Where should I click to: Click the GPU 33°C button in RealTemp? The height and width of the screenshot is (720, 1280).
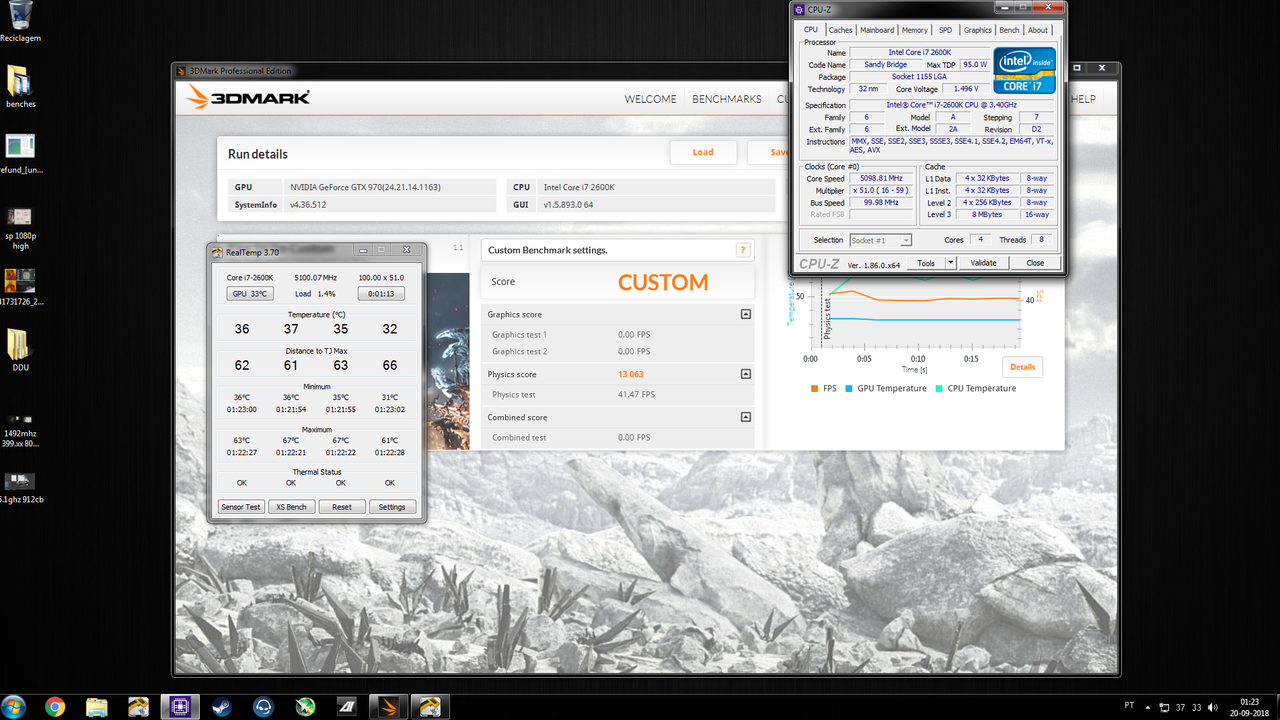(x=250, y=294)
